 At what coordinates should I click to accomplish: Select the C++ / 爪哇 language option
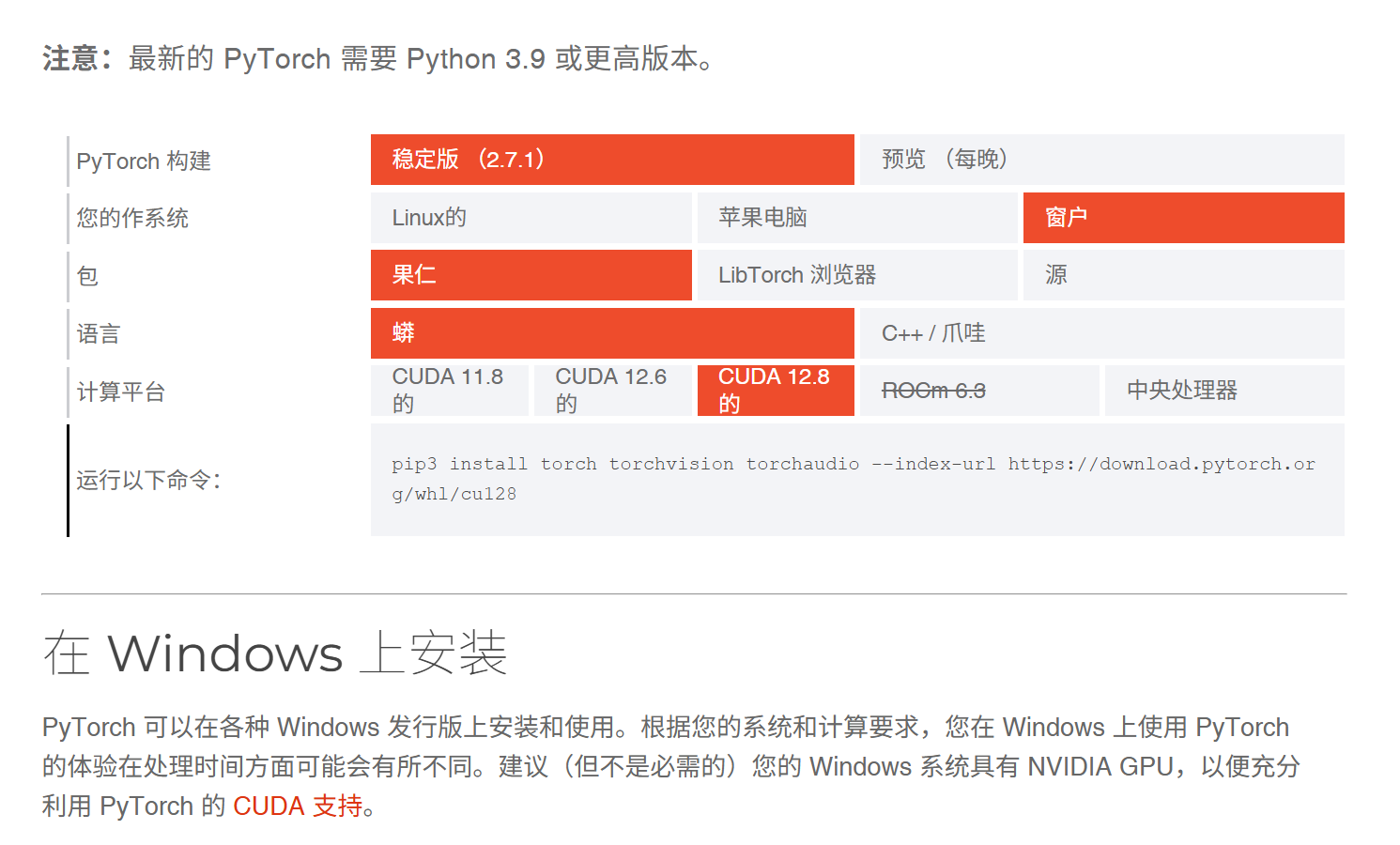[1102, 333]
